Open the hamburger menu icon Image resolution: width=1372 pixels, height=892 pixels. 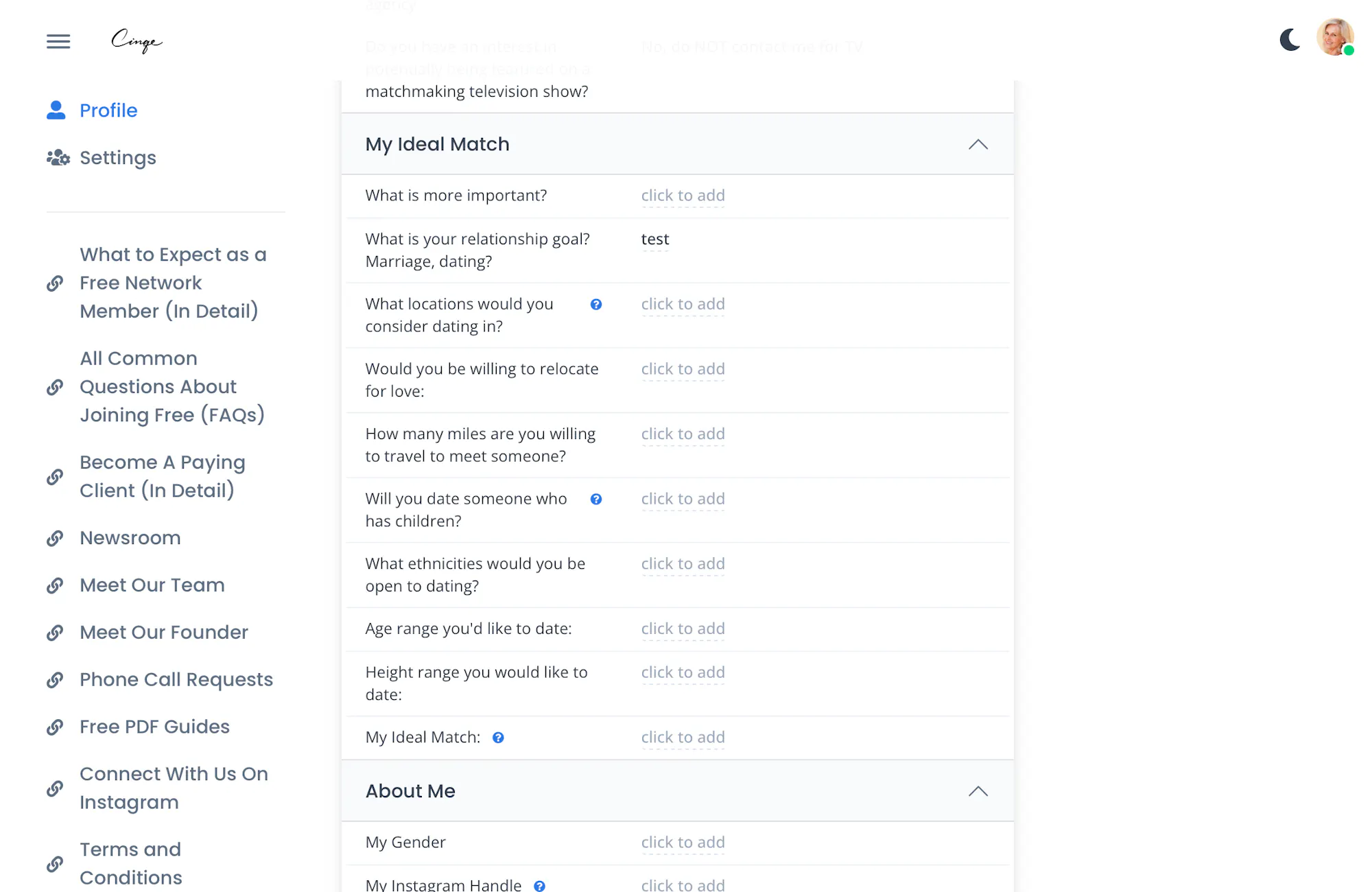coord(58,41)
